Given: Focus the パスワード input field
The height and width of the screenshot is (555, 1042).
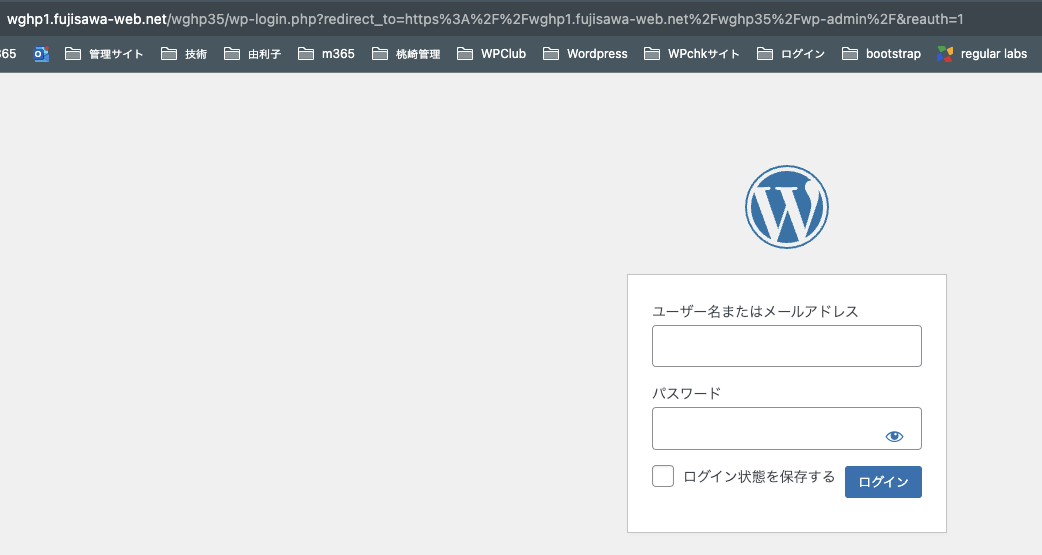Looking at the screenshot, I should (x=787, y=429).
